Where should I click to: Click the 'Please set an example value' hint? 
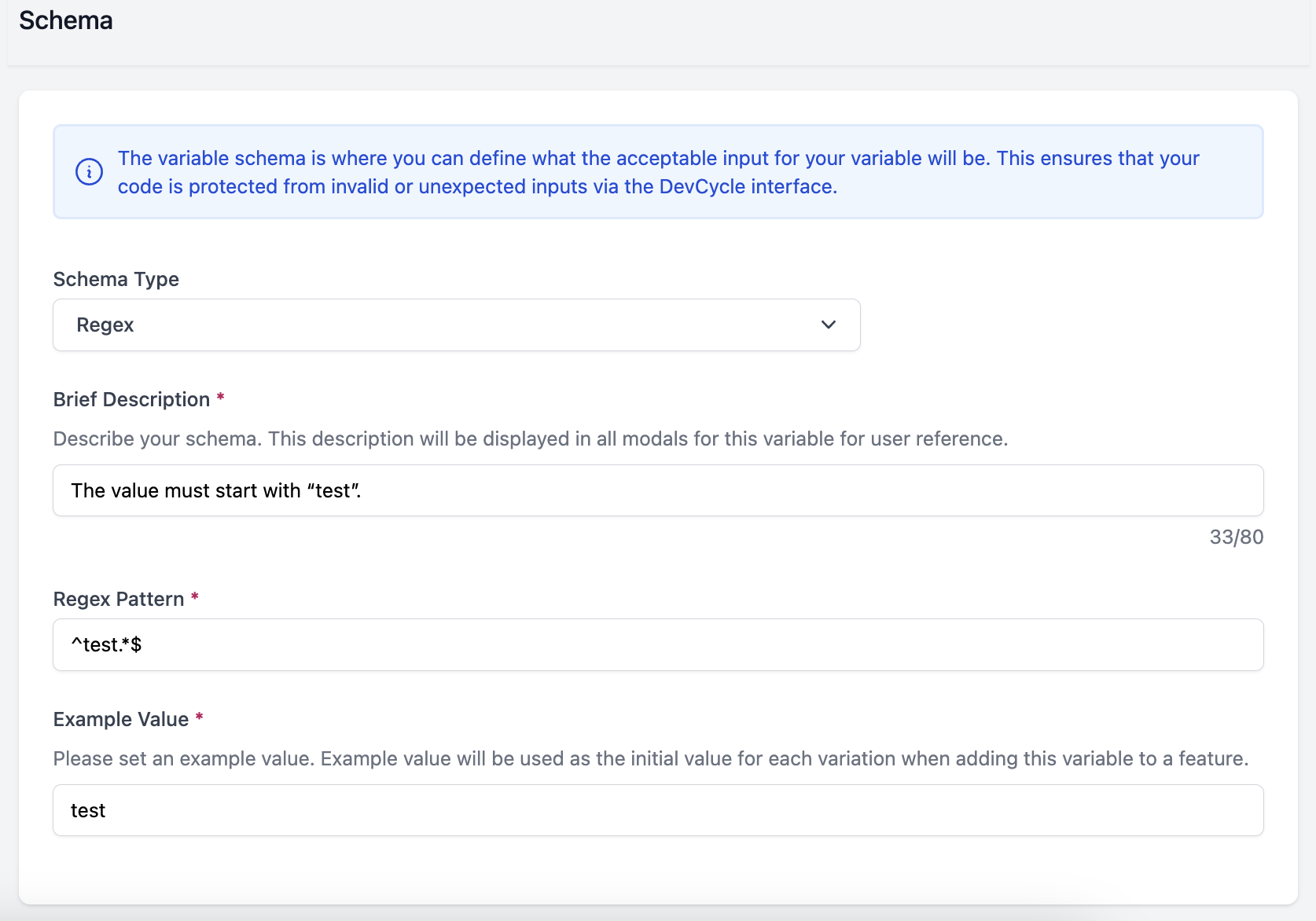coord(650,758)
